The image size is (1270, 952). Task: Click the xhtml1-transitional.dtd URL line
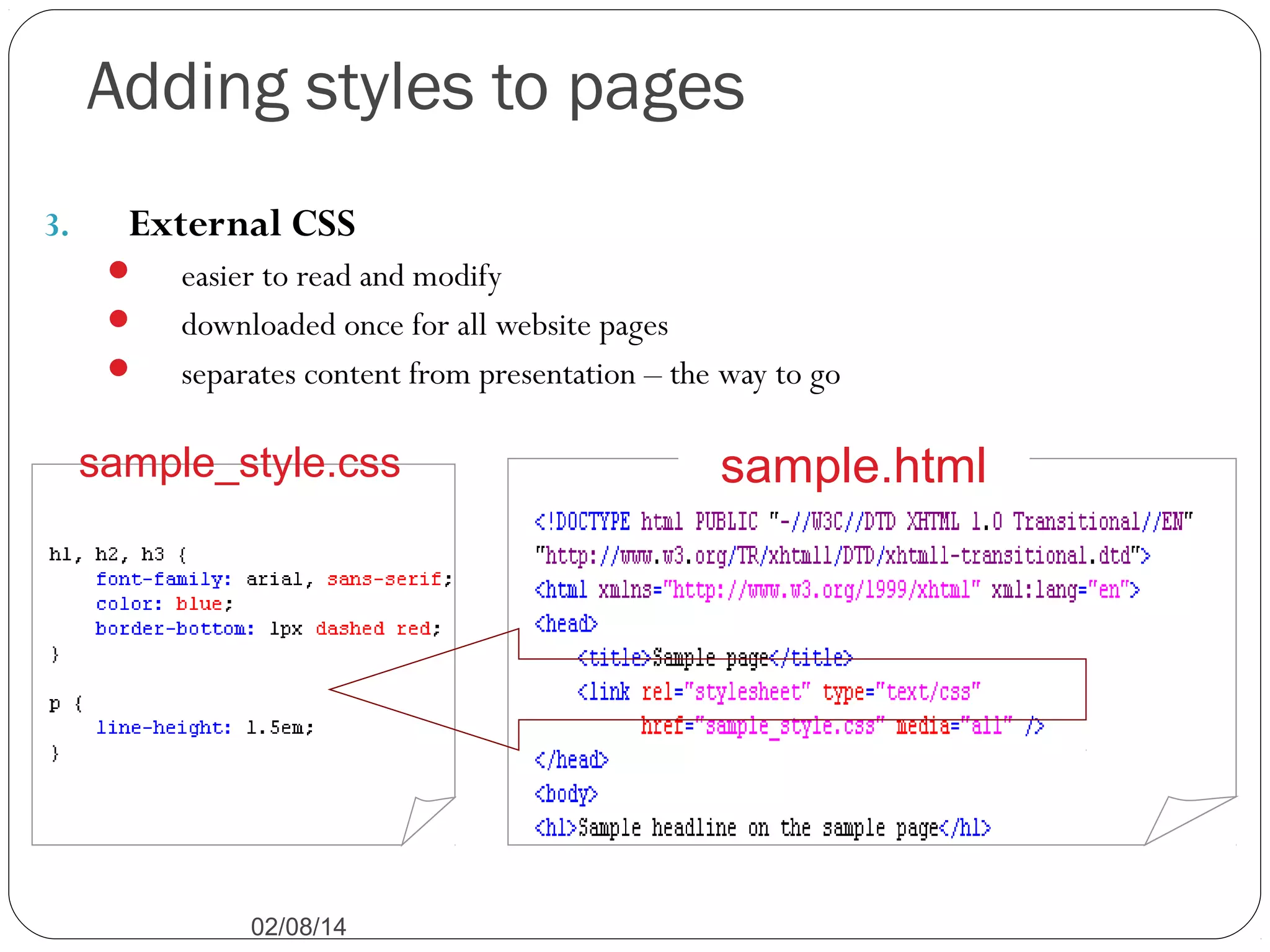click(843, 556)
